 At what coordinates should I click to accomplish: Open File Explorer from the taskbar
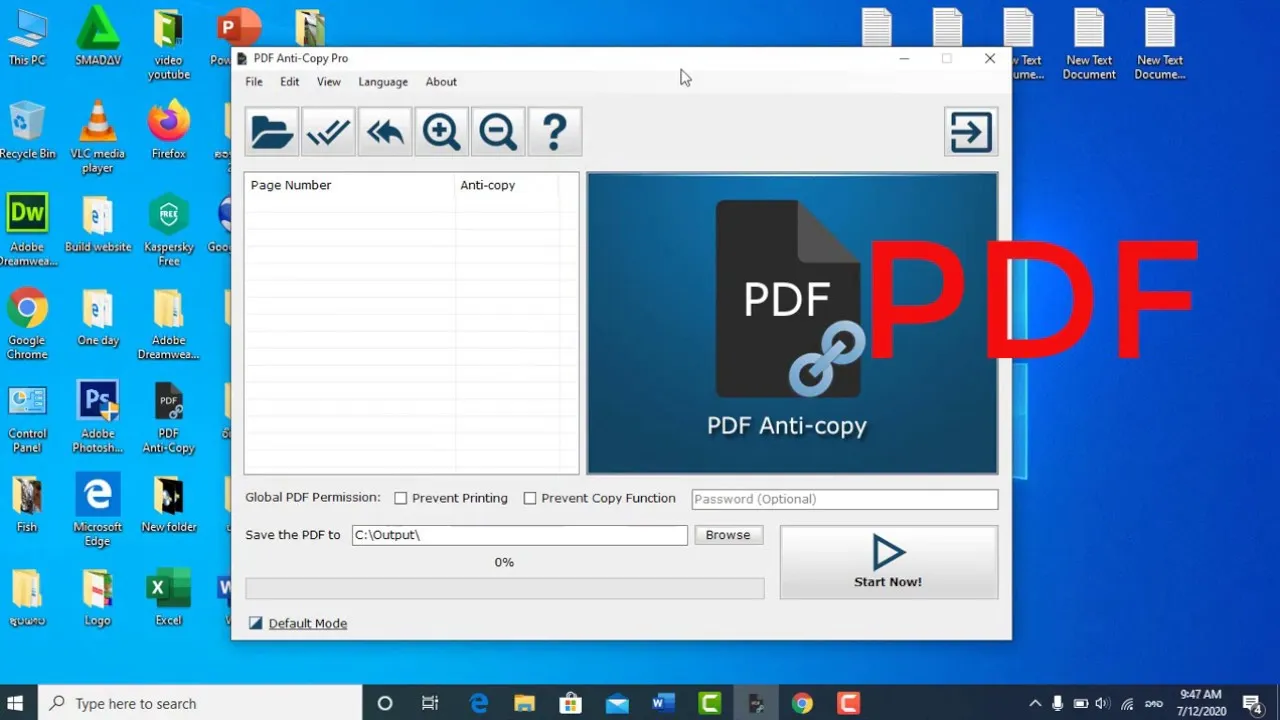click(x=526, y=703)
